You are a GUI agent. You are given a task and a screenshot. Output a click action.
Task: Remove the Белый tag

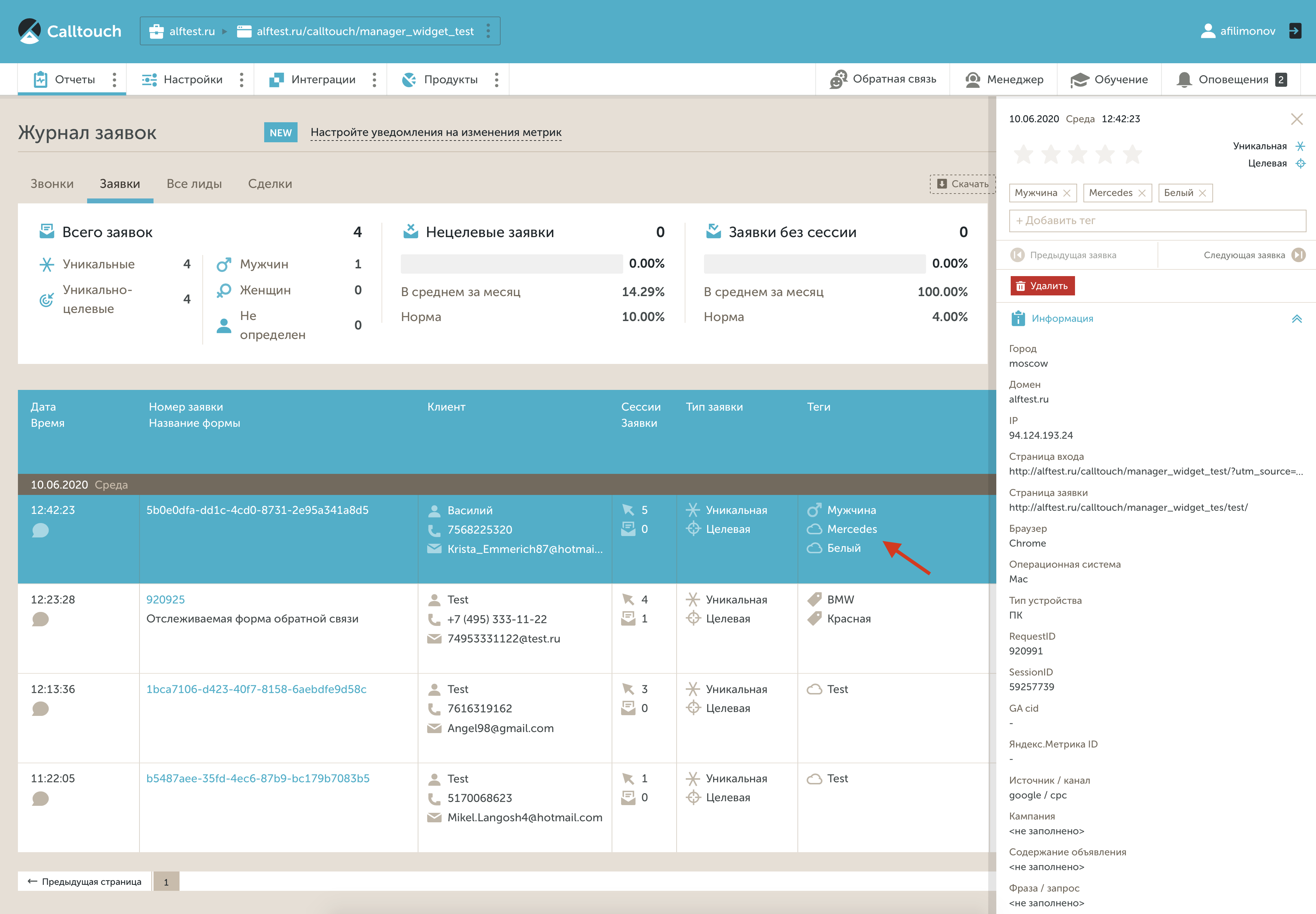pos(1202,193)
